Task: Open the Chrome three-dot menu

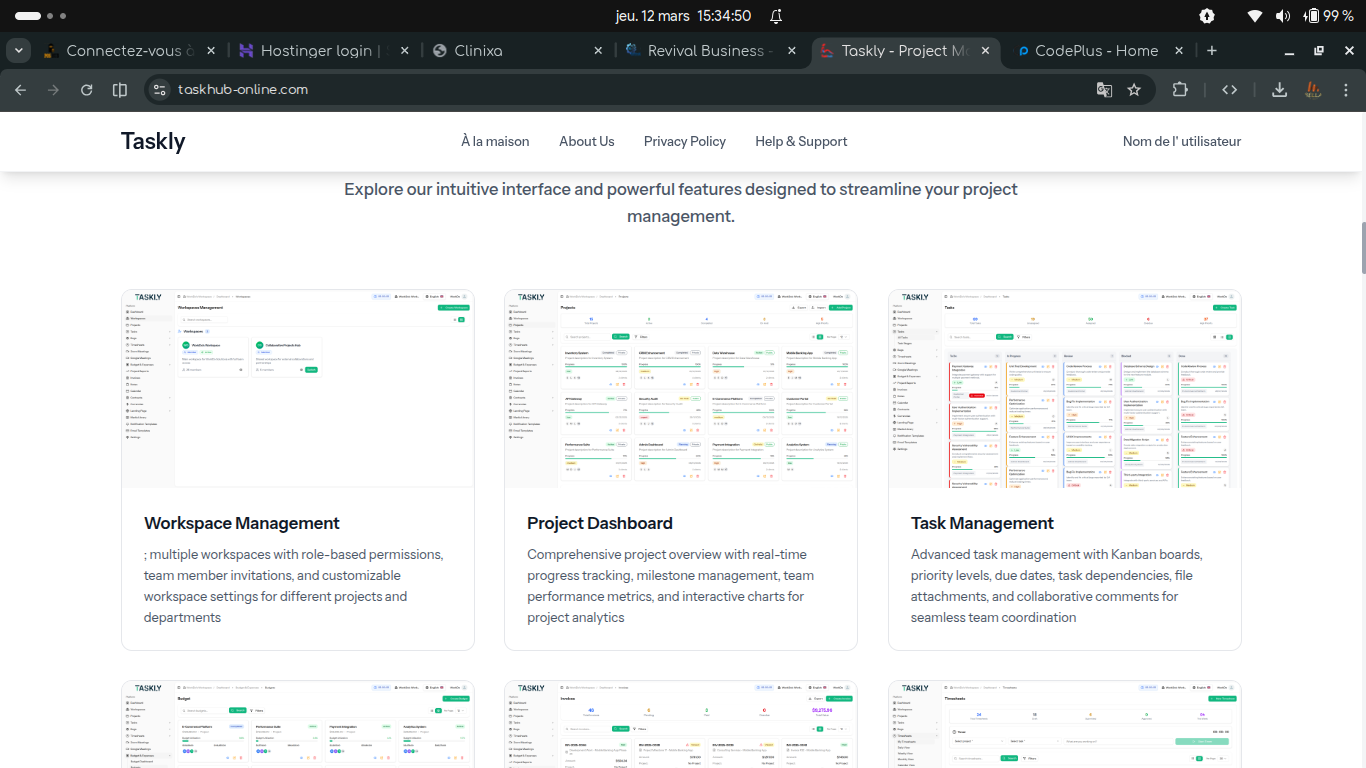Action: click(1346, 90)
